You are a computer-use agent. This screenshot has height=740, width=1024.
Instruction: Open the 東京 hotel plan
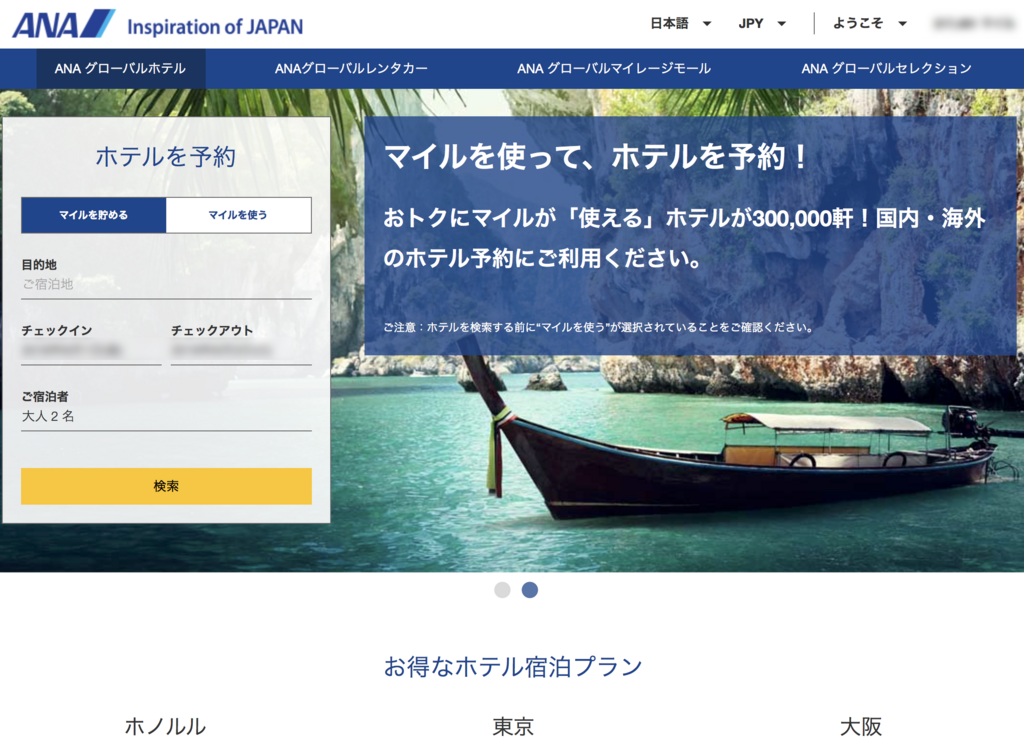513,726
